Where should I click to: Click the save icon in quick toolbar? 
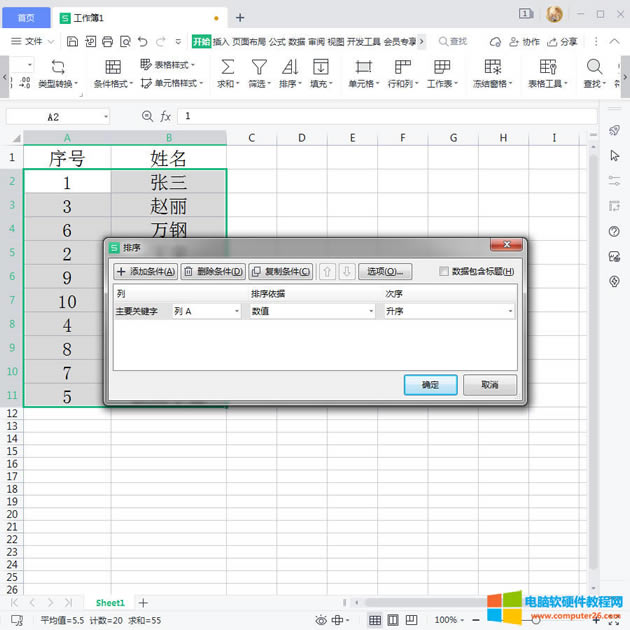pyautogui.click(x=72, y=42)
